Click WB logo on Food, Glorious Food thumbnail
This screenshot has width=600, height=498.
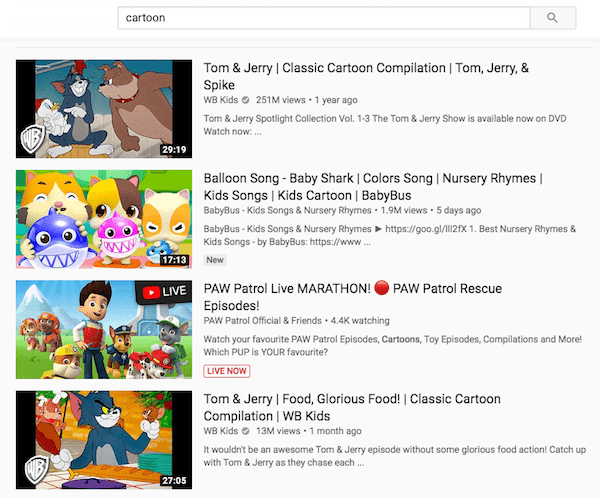point(32,470)
